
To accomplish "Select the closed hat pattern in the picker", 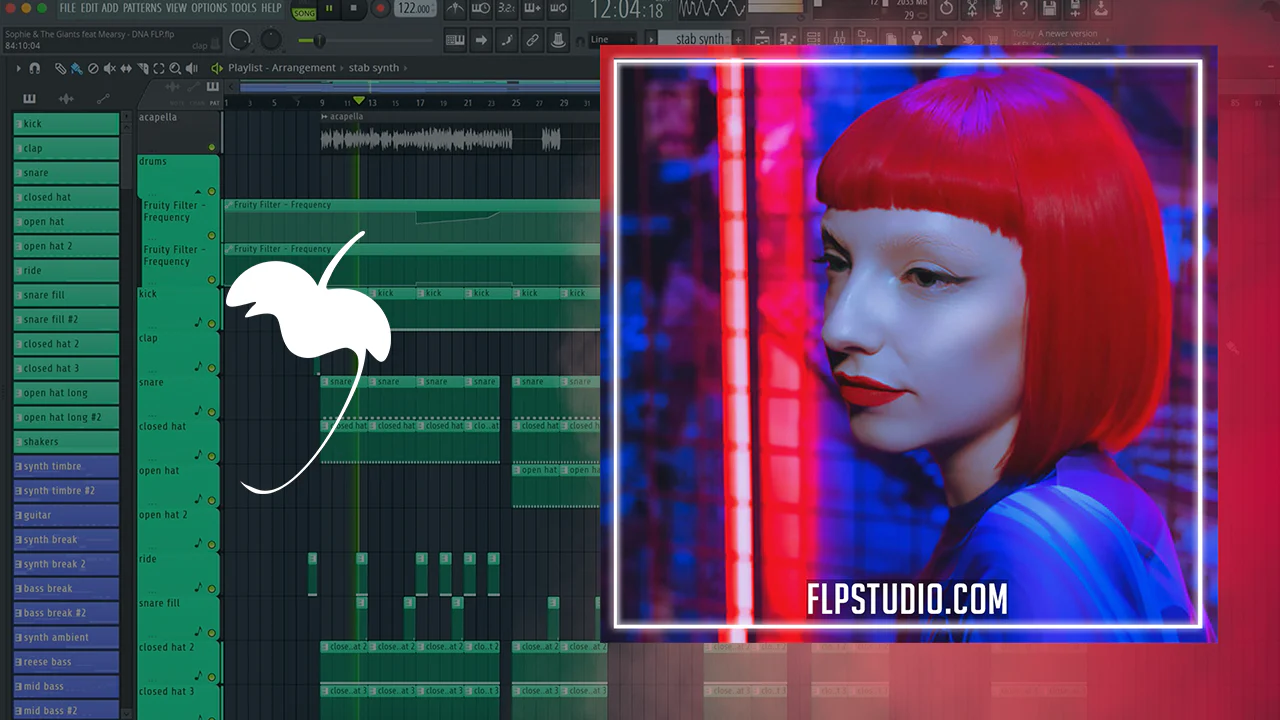I will click(66, 197).
